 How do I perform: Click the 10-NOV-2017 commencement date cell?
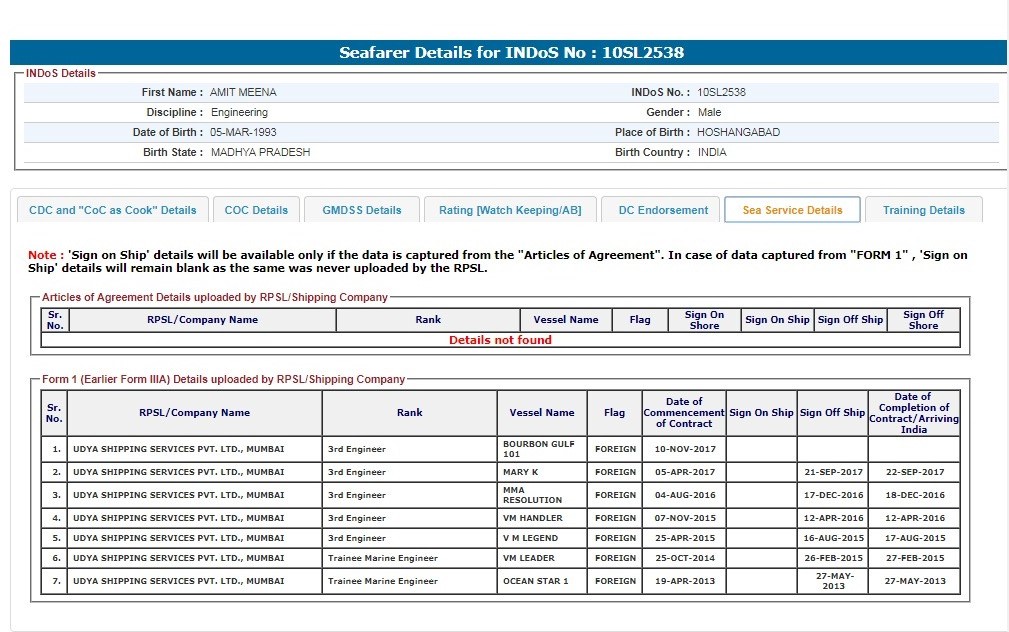pos(684,449)
